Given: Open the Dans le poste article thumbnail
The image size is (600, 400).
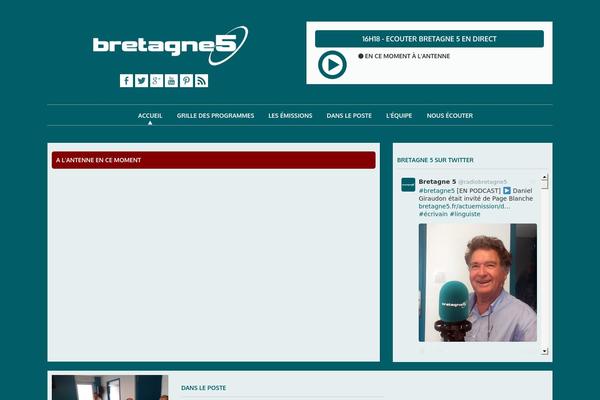Looking at the screenshot, I should [110, 387].
